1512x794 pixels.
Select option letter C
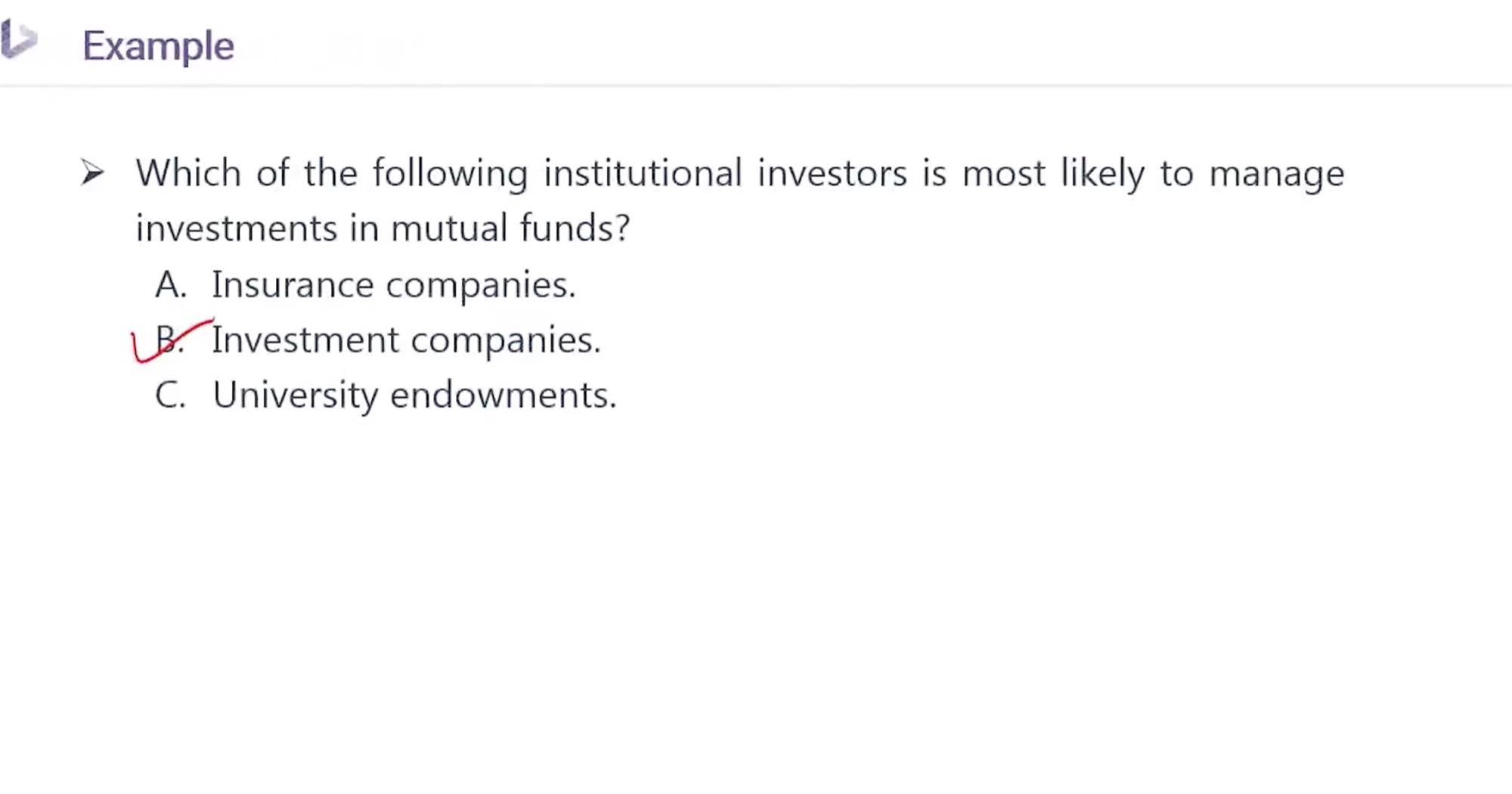click(x=169, y=395)
